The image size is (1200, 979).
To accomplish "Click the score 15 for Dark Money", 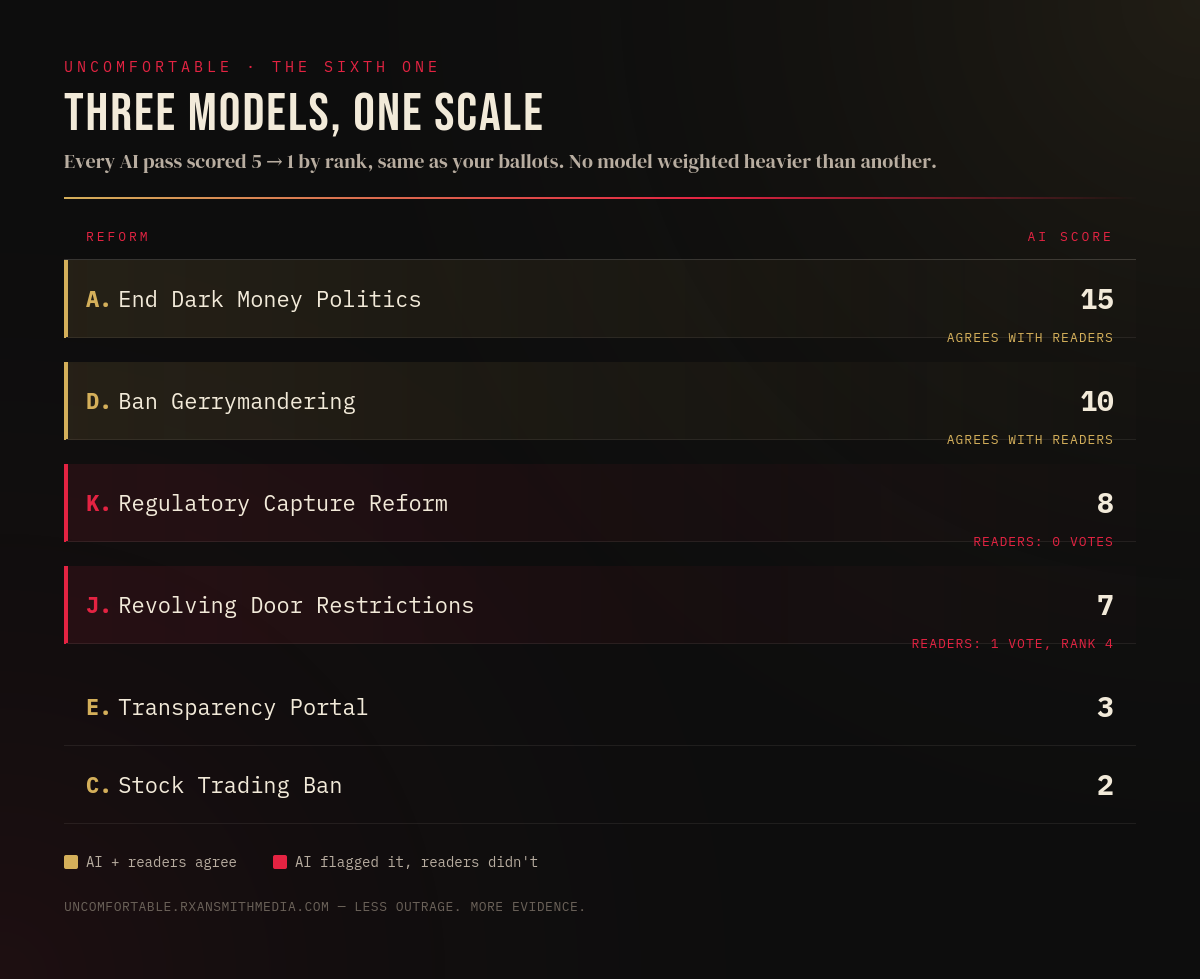I will (x=1097, y=300).
